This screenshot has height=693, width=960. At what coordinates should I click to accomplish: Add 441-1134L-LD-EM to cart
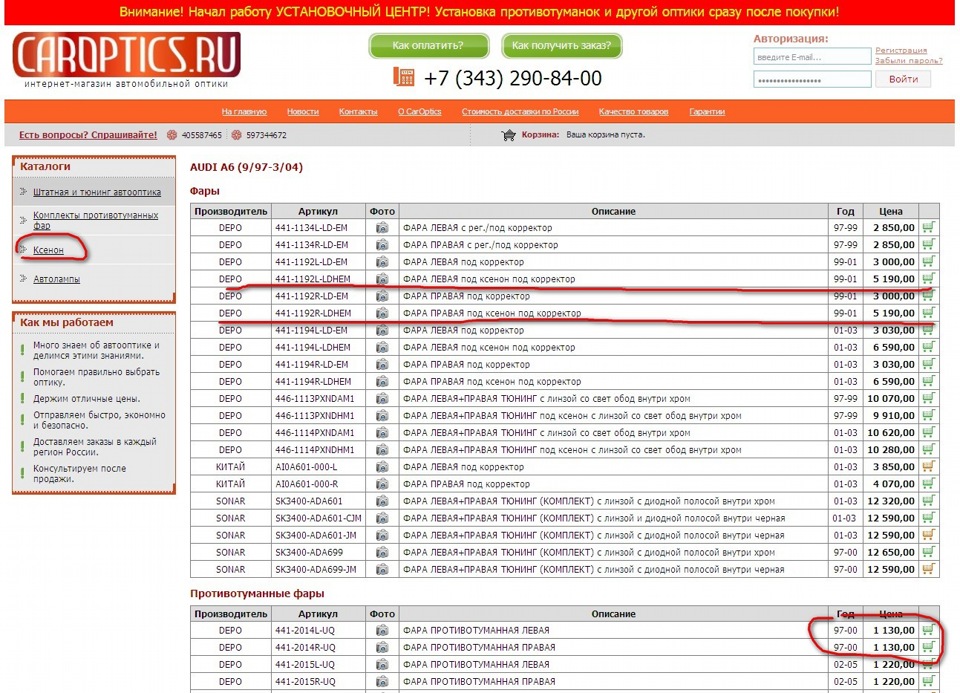pos(928,228)
